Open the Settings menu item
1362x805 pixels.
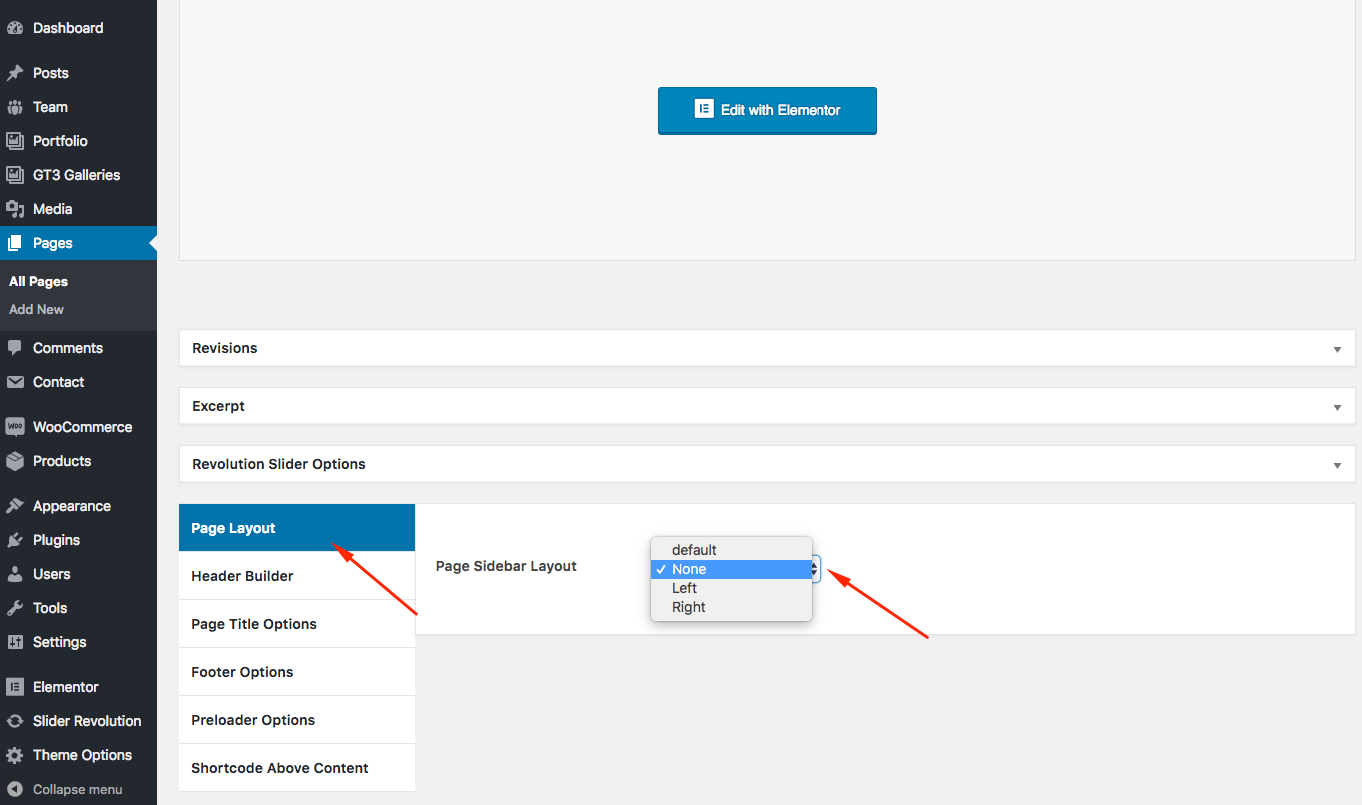tap(78, 642)
